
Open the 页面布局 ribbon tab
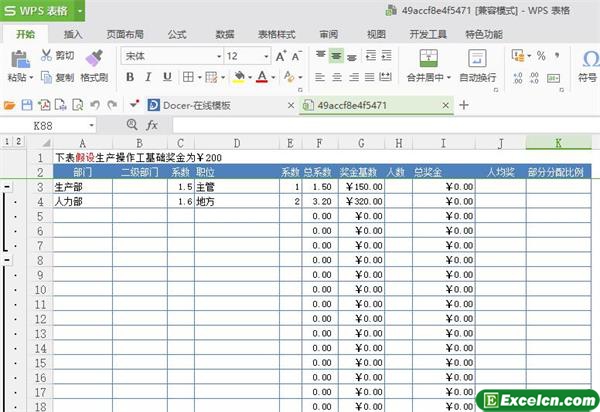[x=125, y=33]
